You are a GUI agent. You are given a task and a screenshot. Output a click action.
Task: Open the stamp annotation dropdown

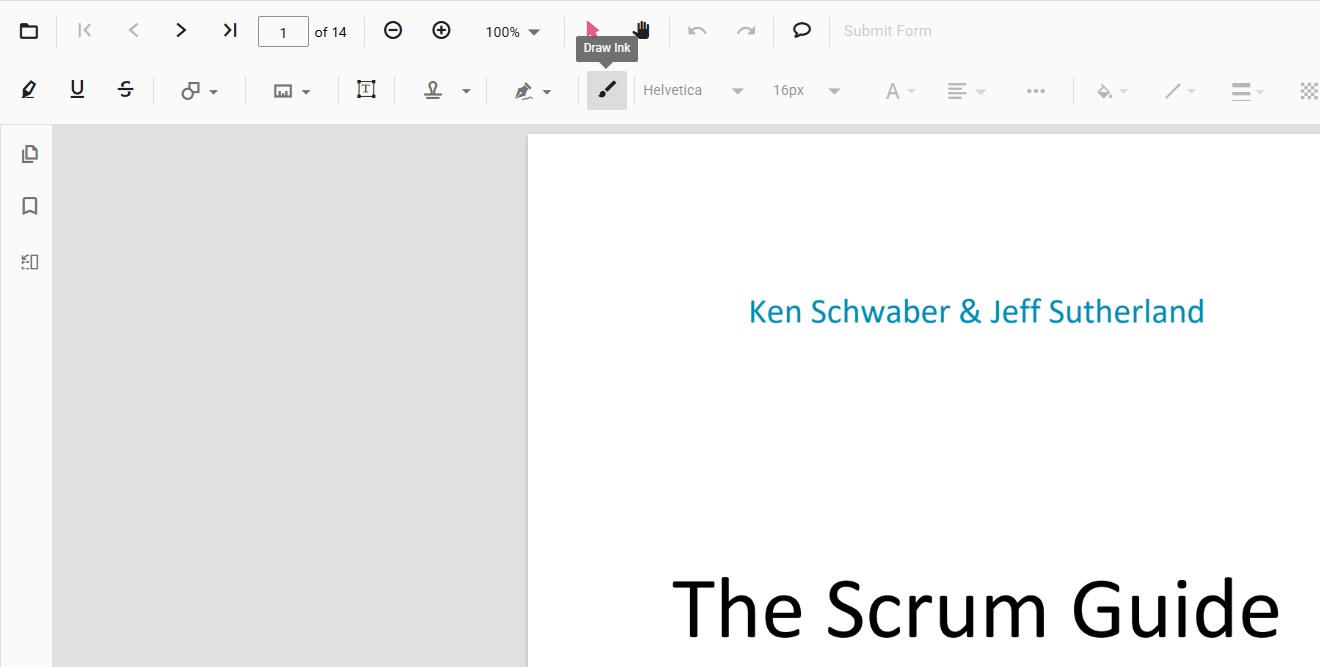tap(445, 91)
